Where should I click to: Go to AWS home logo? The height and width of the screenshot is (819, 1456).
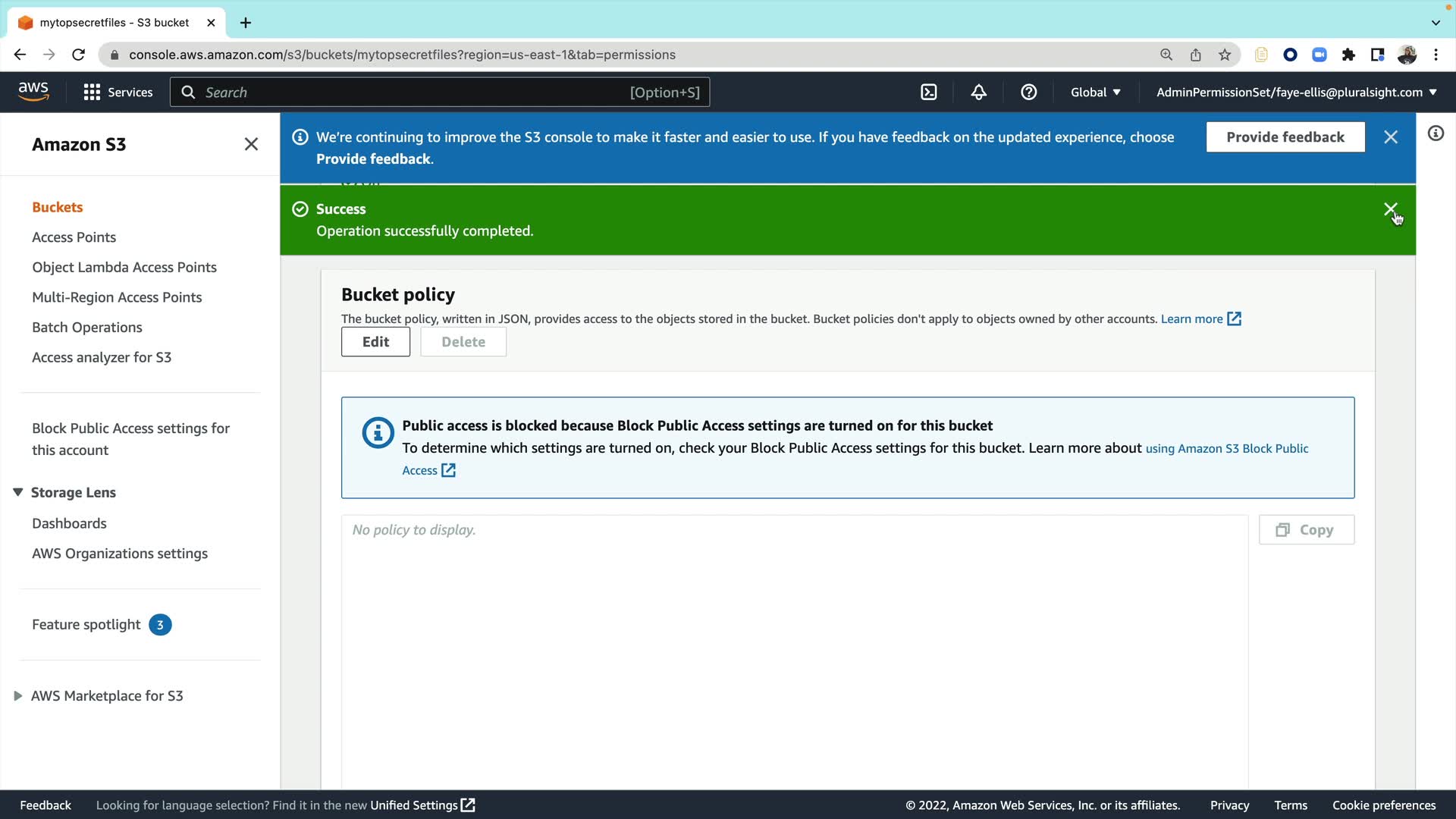(x=33, y=91)
